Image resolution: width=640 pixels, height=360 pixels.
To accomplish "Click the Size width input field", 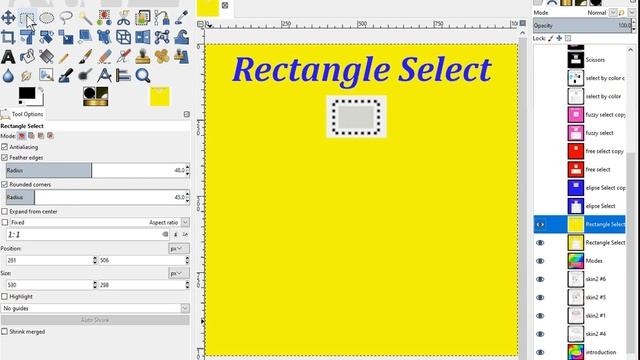I will tap(49, 285).
